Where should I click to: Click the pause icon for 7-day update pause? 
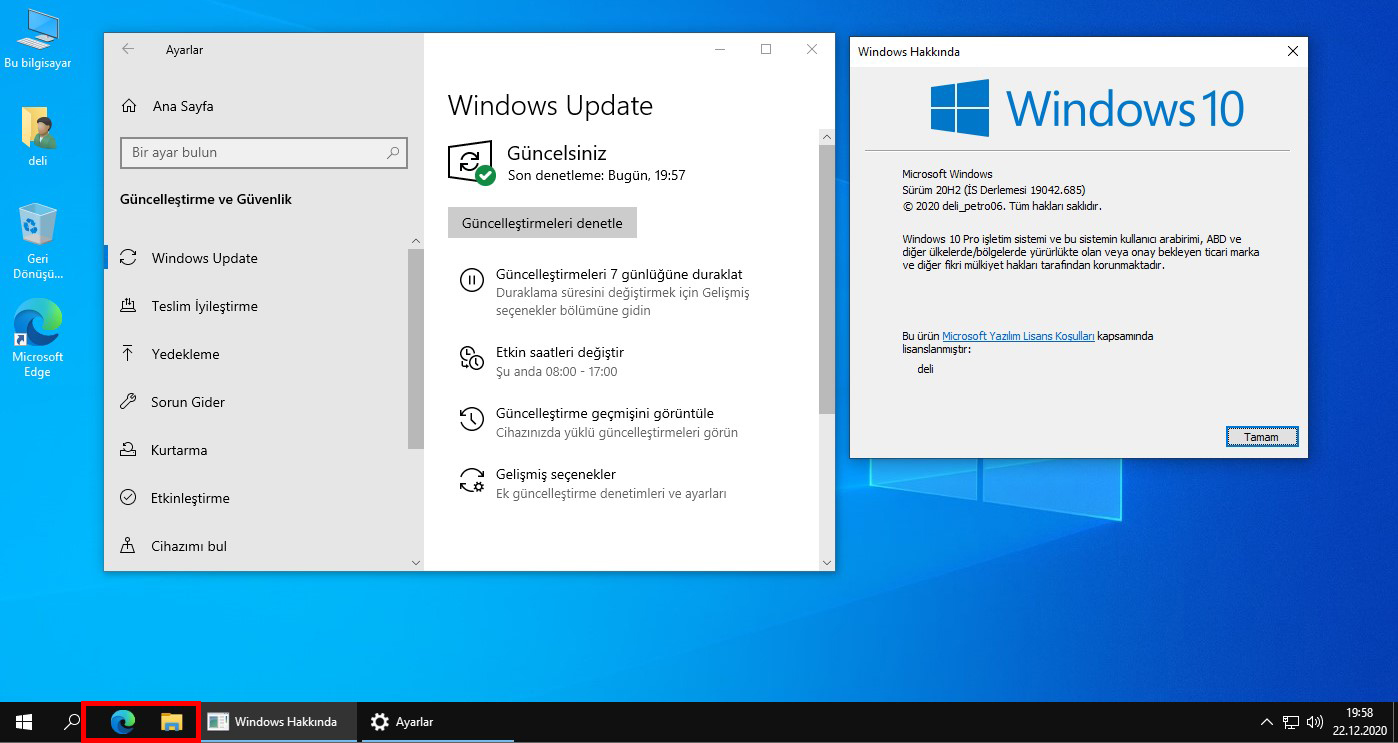[x=471, y=280]
